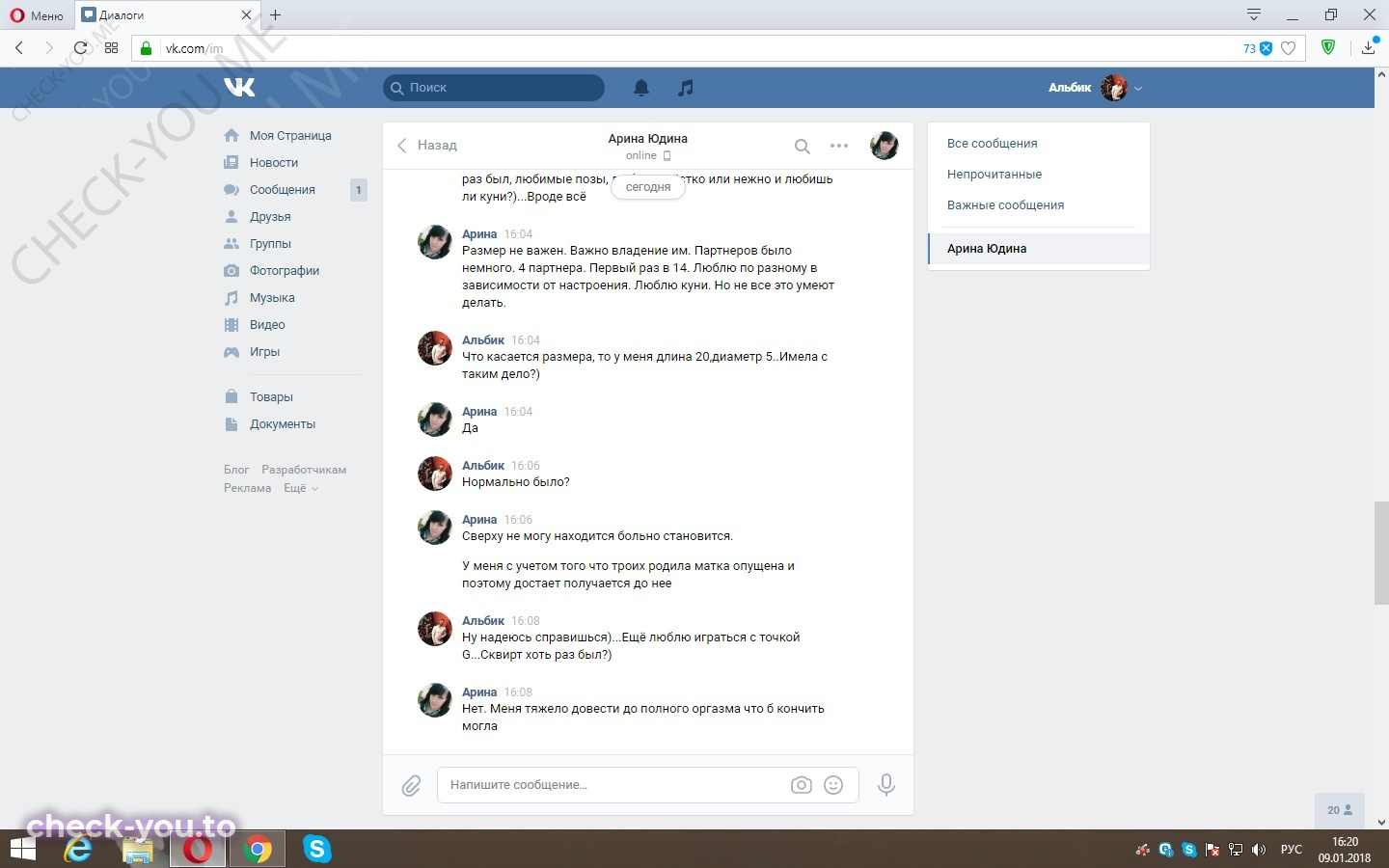This screenshot has height=868, width=1389.
Task: Click the ad blocker count badge
Action: point(1258,48)
